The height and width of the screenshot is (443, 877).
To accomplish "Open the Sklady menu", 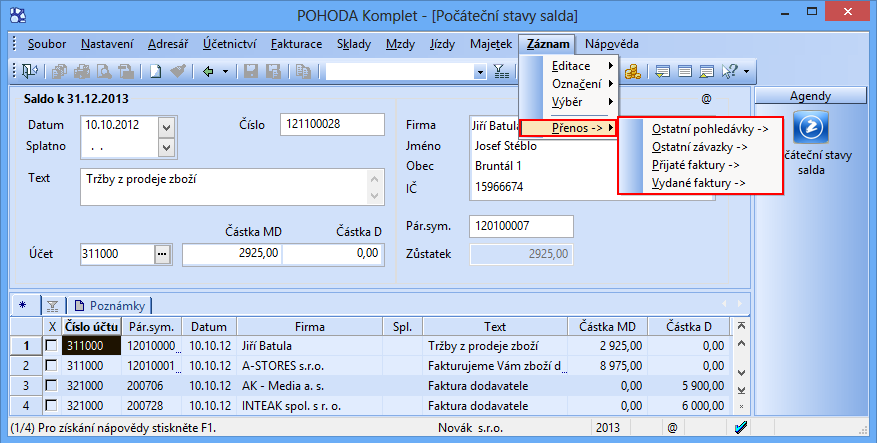I will click(x=354, y=44).
